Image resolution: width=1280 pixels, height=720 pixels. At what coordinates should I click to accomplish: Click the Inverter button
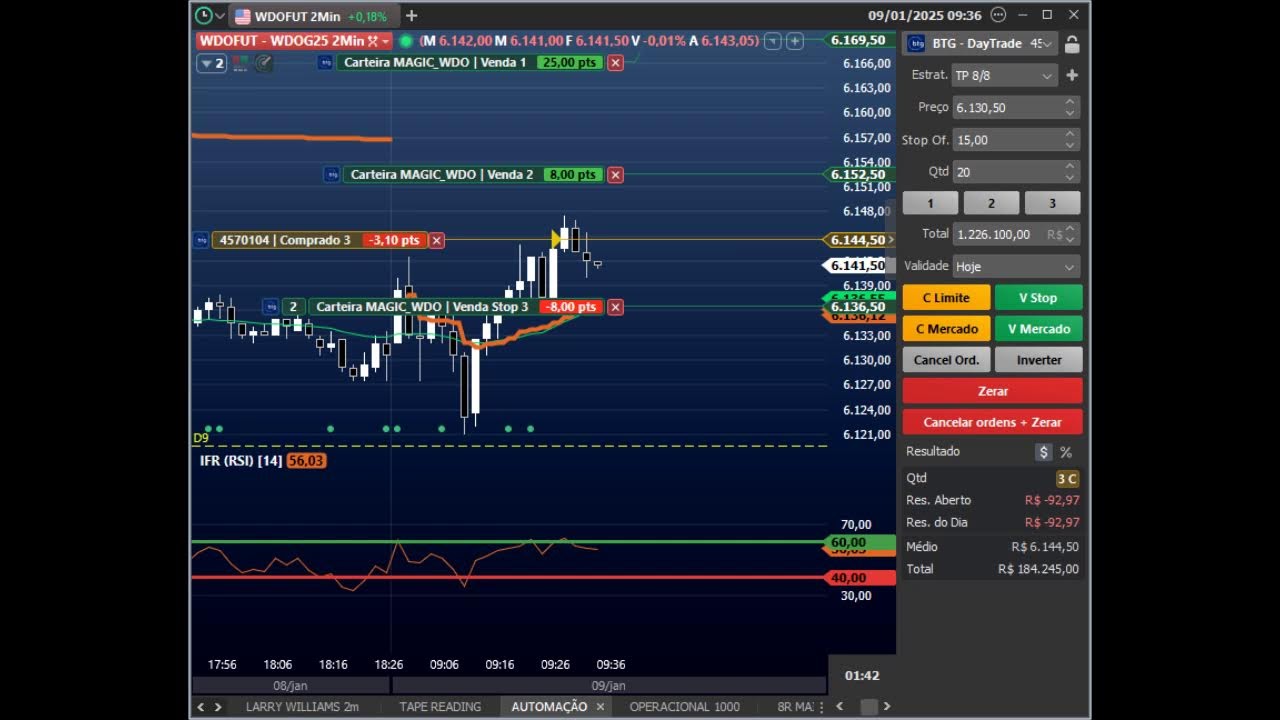click(1038, 360)
